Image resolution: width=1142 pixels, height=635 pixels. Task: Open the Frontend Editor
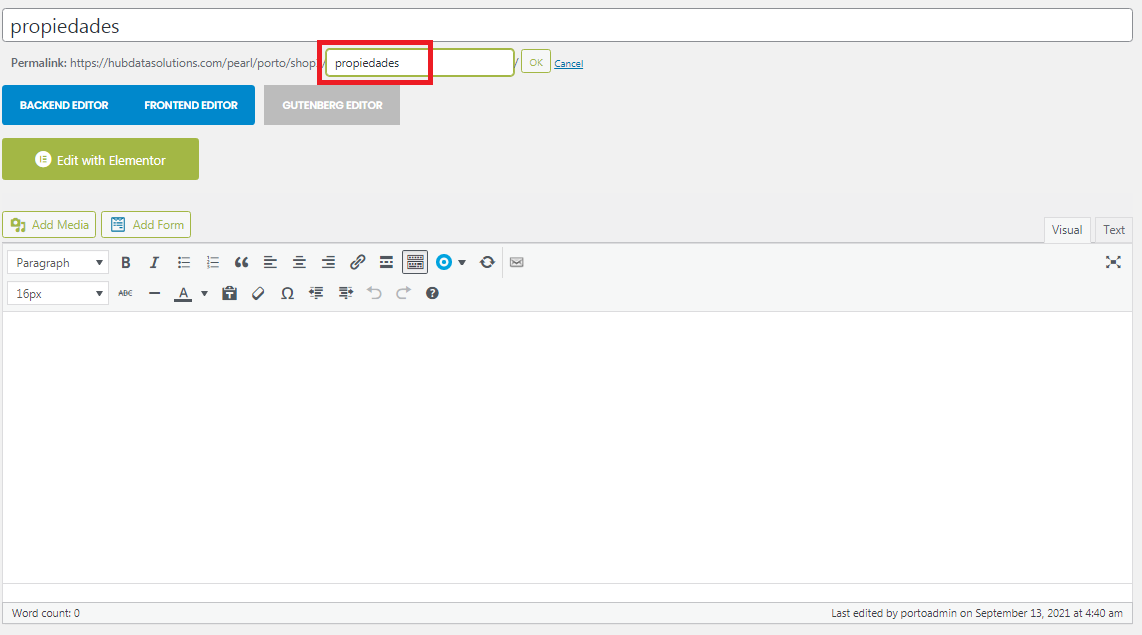click(x=191, y=105)
